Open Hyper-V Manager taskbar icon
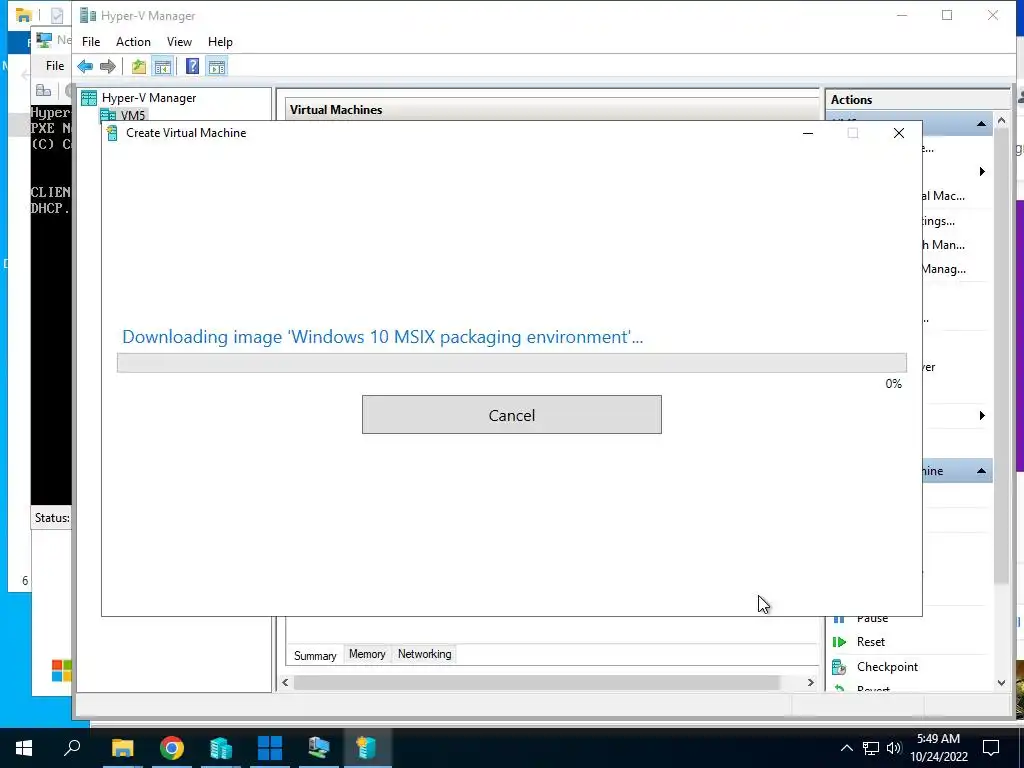The width and height of the screenshot is (1024, 768). (221, 748)
